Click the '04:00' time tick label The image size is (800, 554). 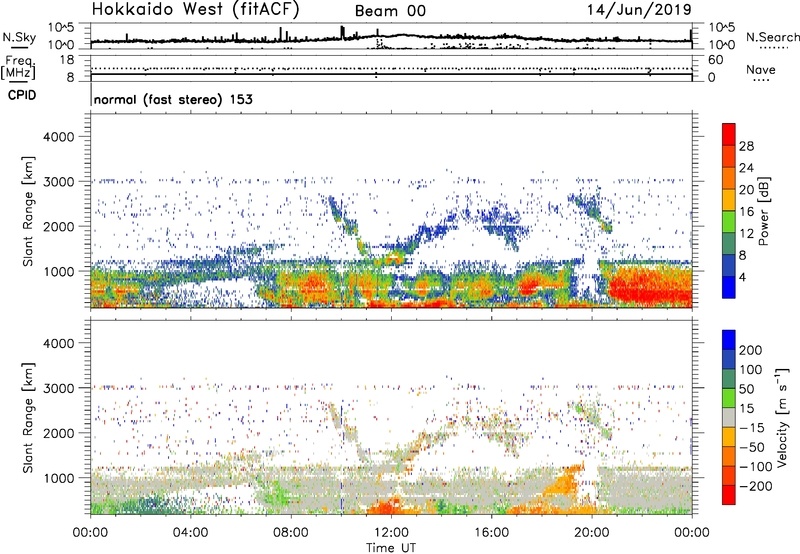(191, 533)
